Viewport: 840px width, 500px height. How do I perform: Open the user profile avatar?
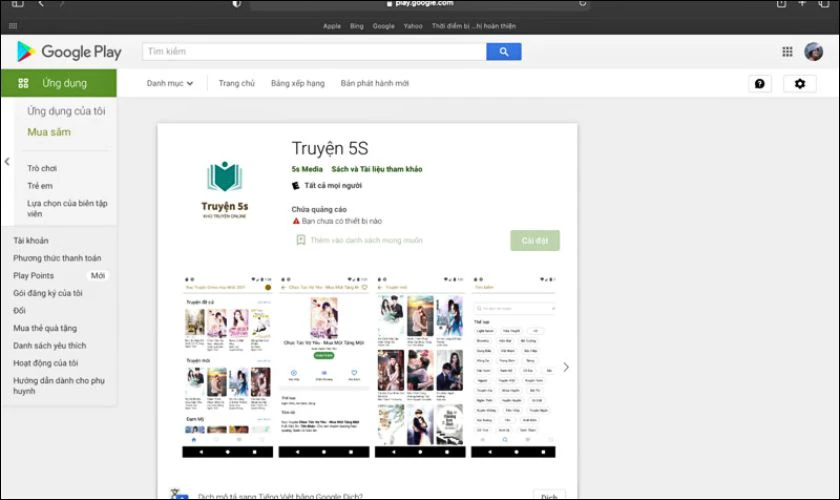tap(813, 51)
